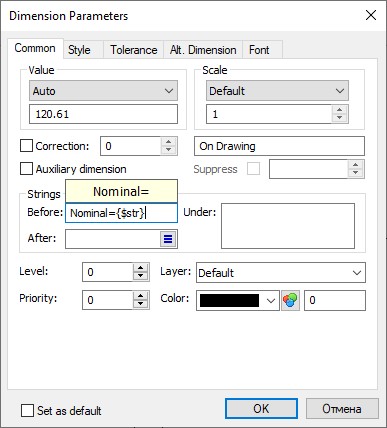Viewport: 387px width, 428px height.
Task: Increase the Scale factor spinner
Action: coord(339,110)
